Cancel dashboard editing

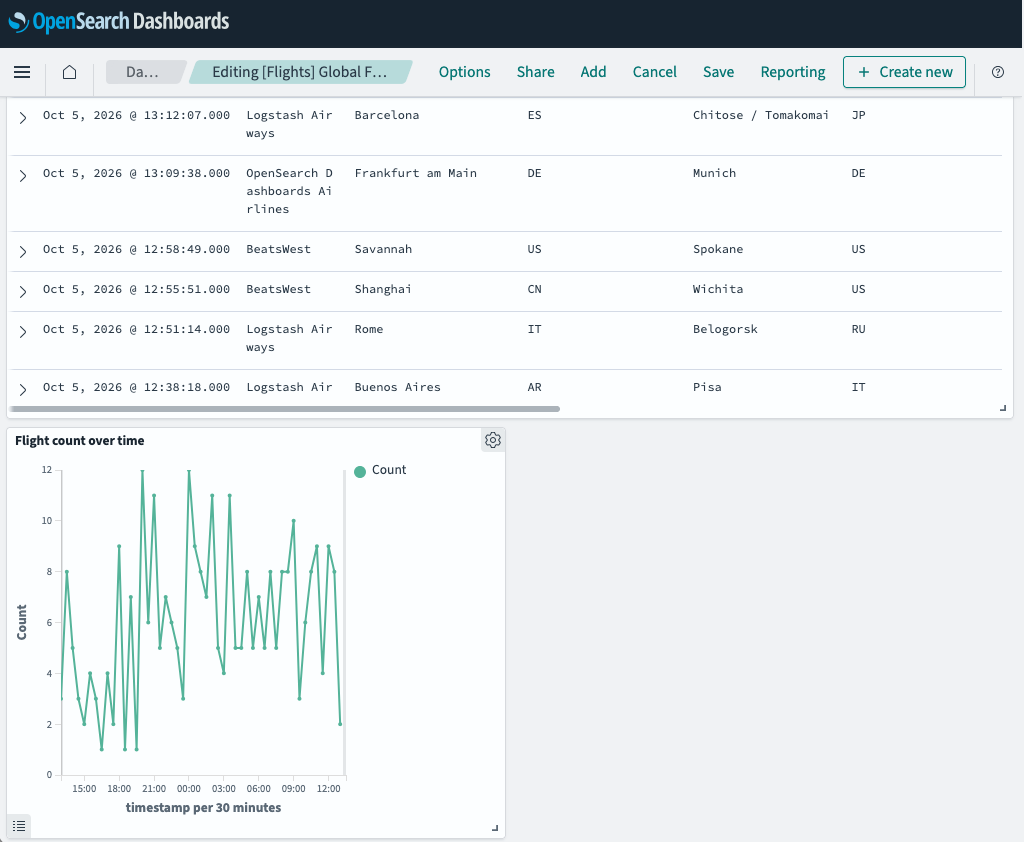click(654, 72)
